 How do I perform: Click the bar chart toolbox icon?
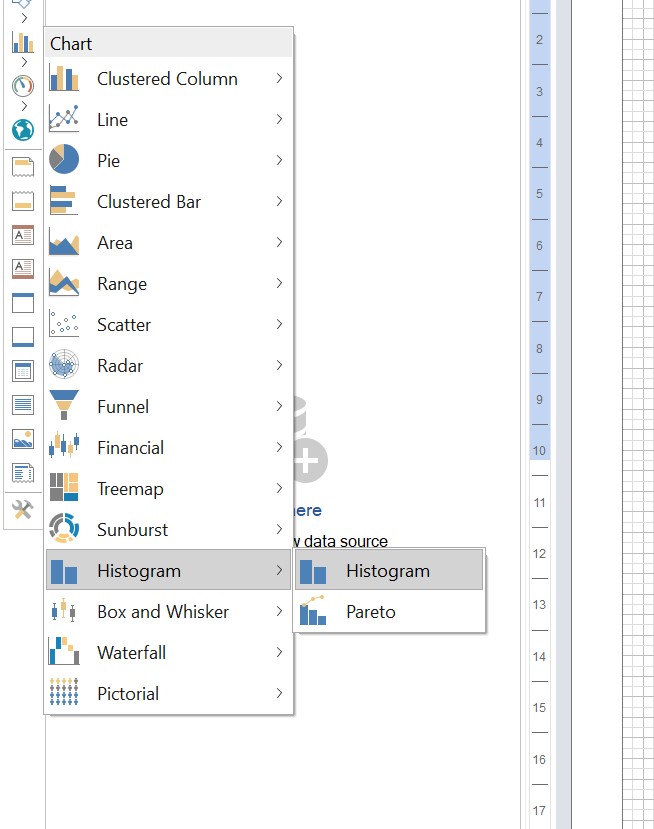pos(23,42)
